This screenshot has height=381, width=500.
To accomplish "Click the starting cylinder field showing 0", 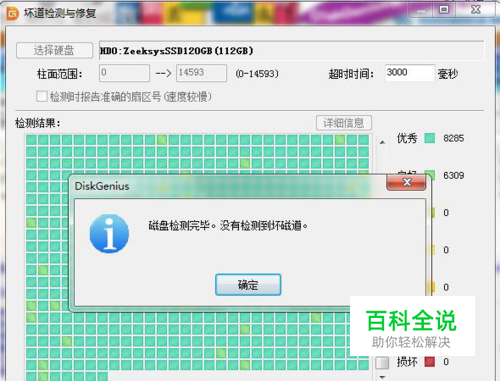I will [x=124, y=73].
